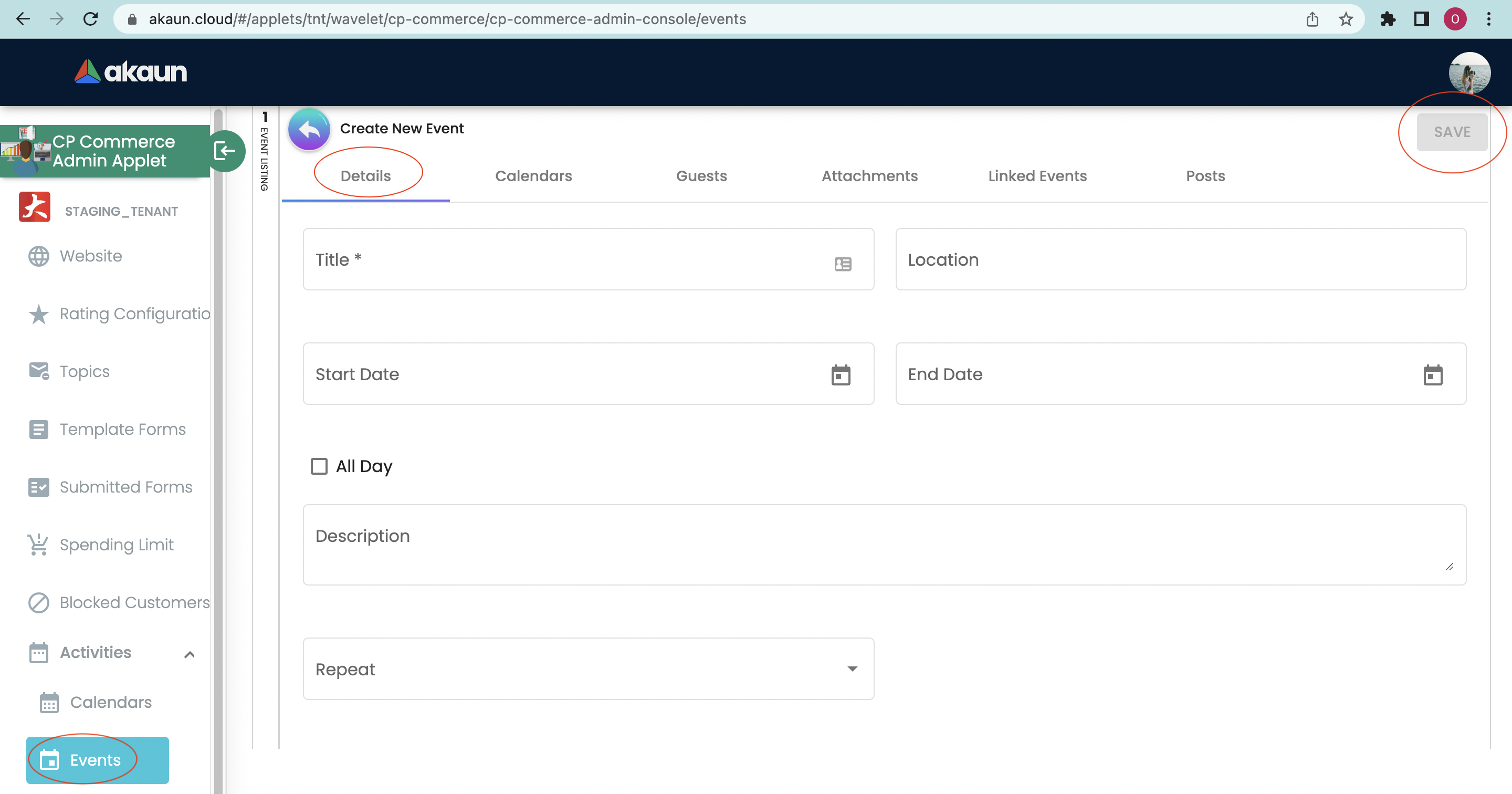Click the applet exit icon in sidebar

pos(225,151)
